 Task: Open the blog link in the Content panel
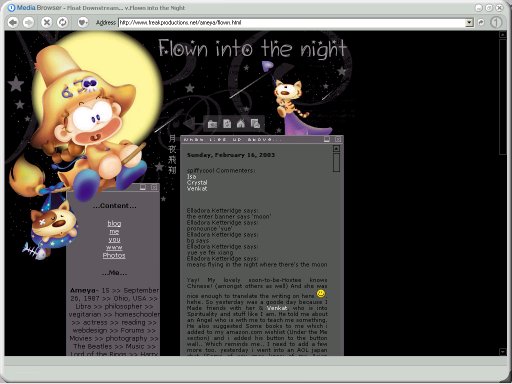tap(114, 223)
